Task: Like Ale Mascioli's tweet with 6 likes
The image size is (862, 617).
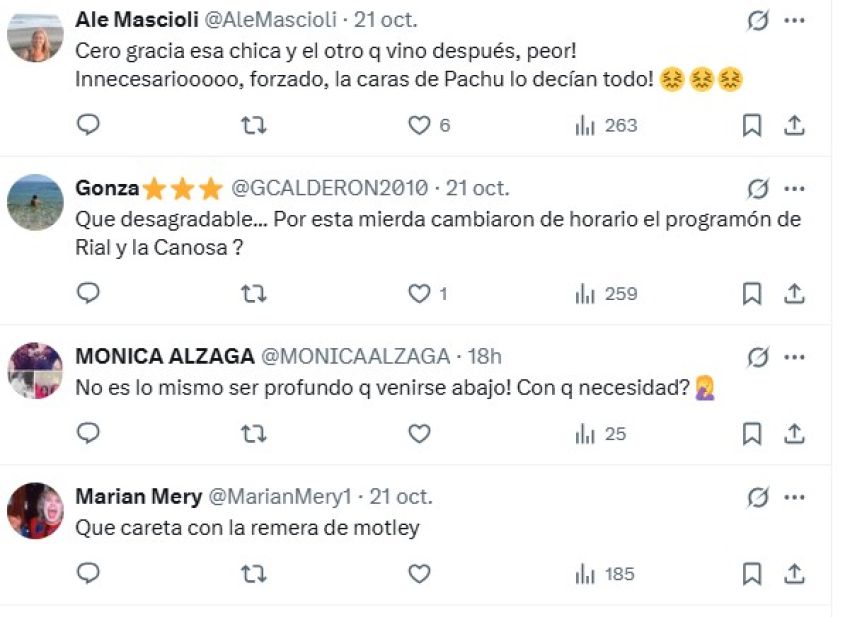Action: (x=419, y=125)
